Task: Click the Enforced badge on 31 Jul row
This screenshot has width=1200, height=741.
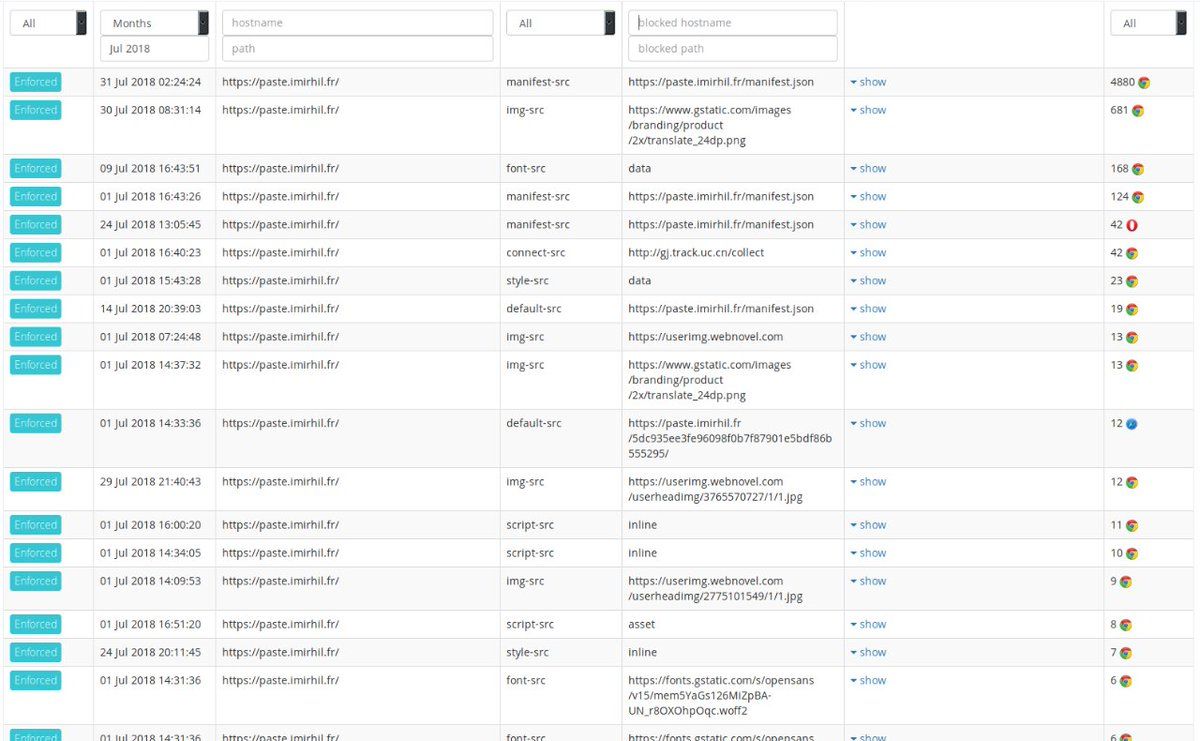Action: pyautogui.click(x=36, y=82)
